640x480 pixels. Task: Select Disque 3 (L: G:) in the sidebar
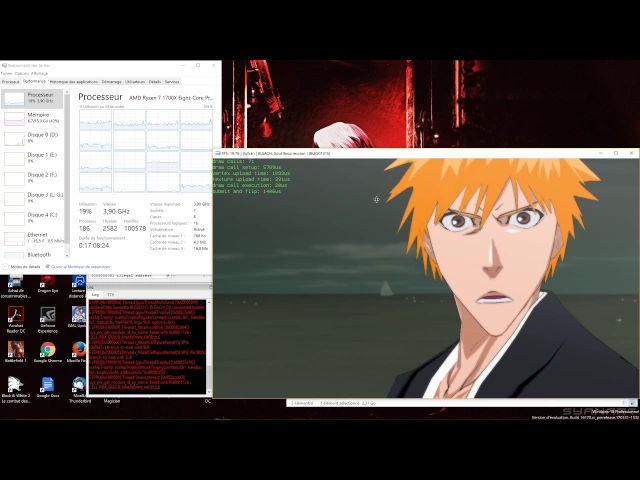32,198
